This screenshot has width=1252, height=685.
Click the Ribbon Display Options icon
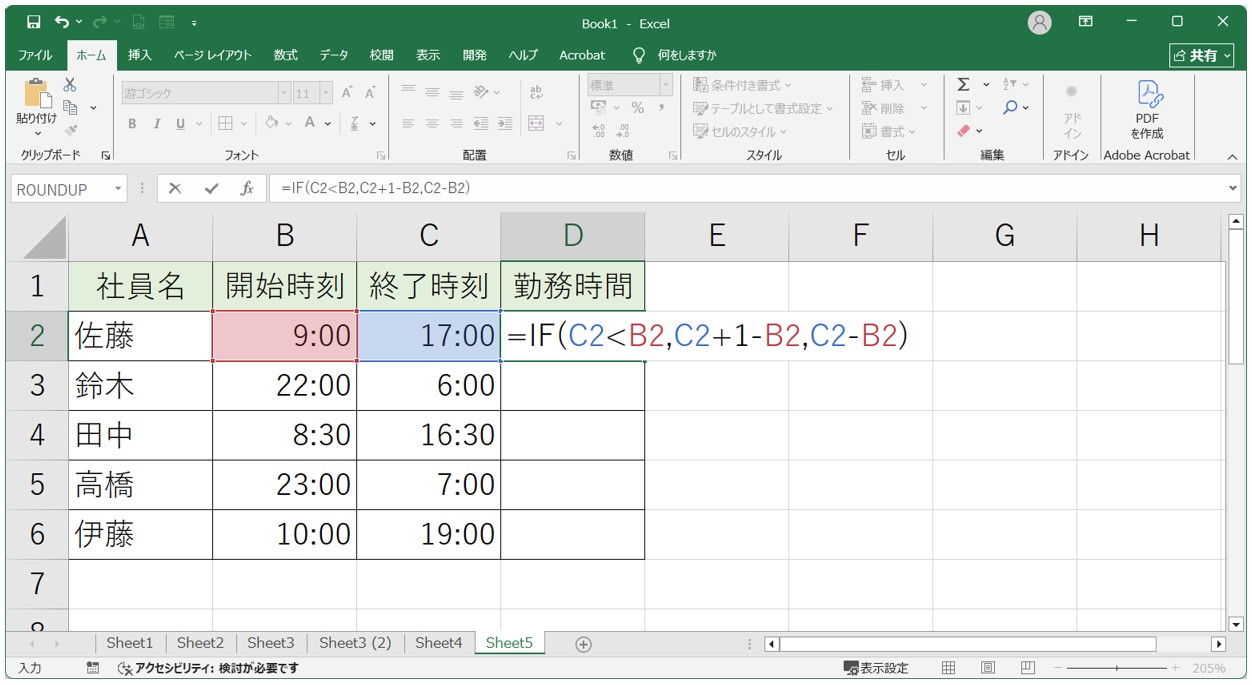[x=1086, y=22]
